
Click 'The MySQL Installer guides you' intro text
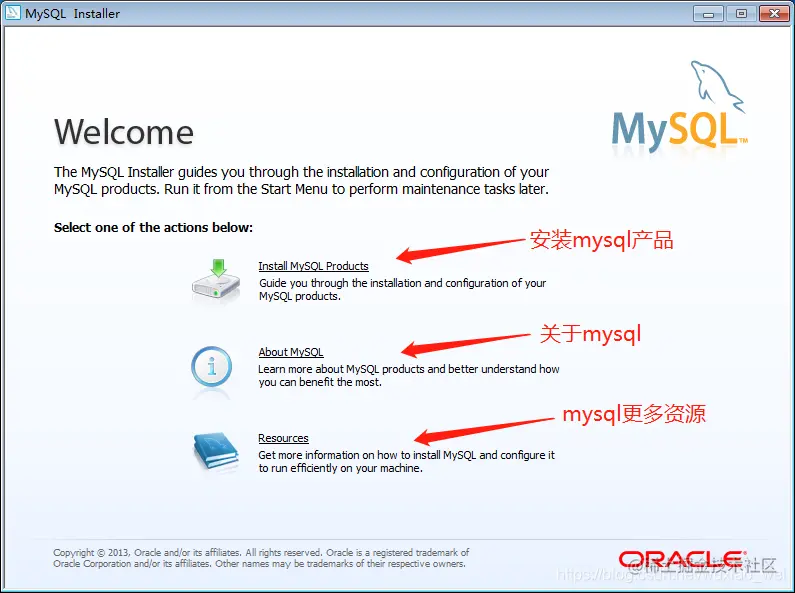tap(301, 180)
